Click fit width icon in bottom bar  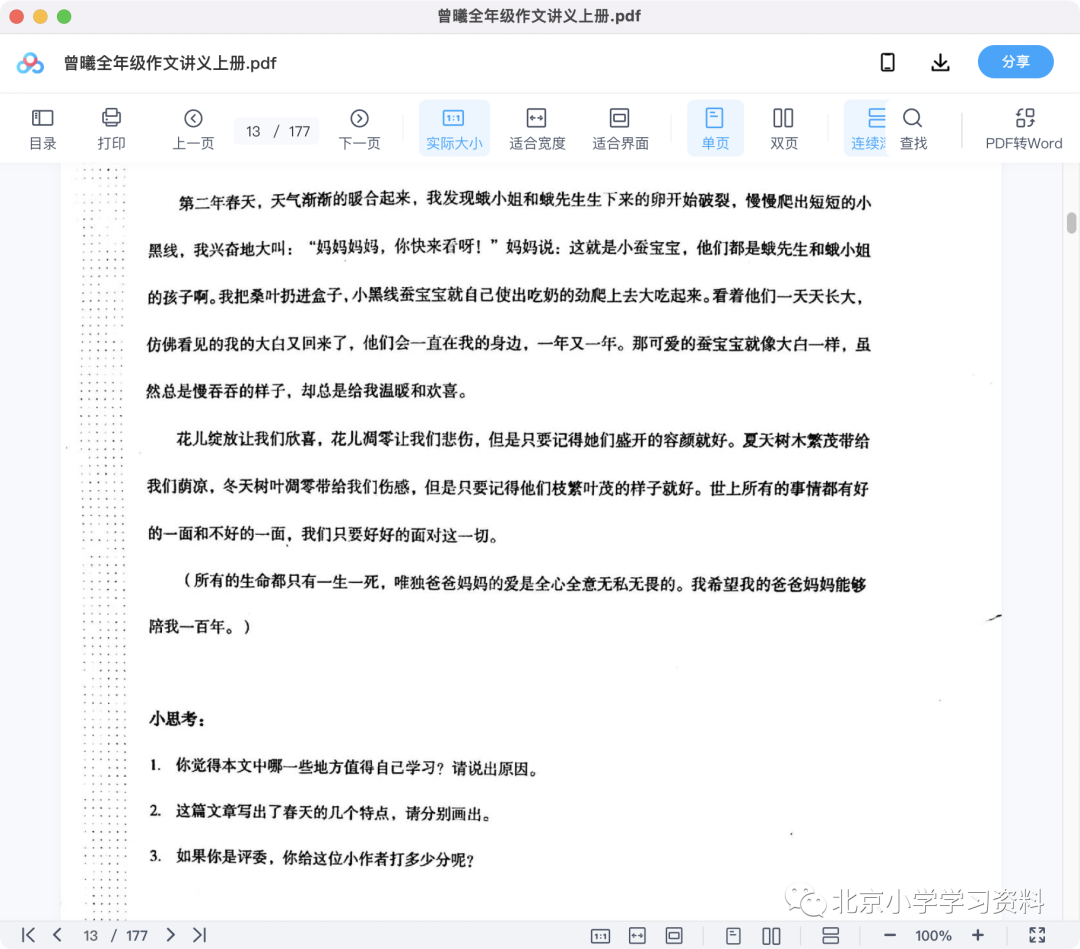(x=637, y=936)
